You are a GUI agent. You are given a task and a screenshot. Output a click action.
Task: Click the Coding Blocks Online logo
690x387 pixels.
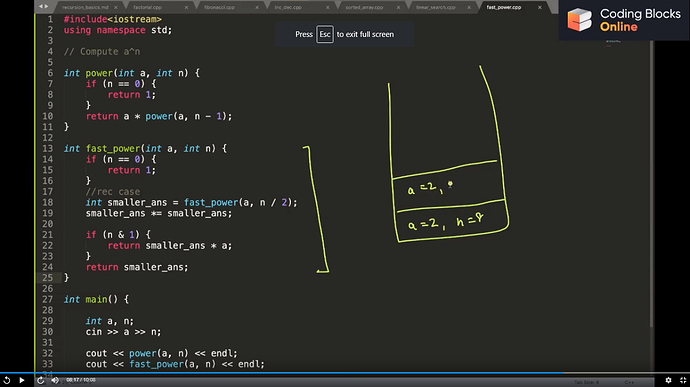pyautogui.click(x=624, y=20)
